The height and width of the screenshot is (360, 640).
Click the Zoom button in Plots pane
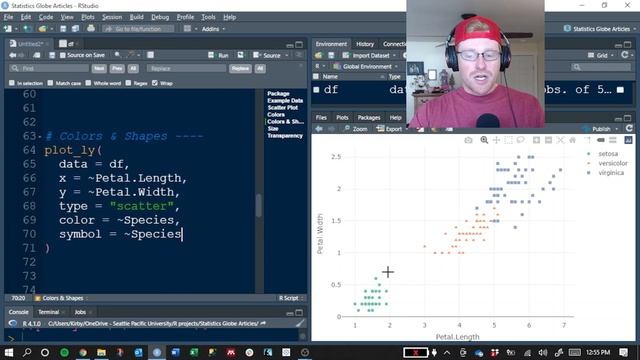356,129
